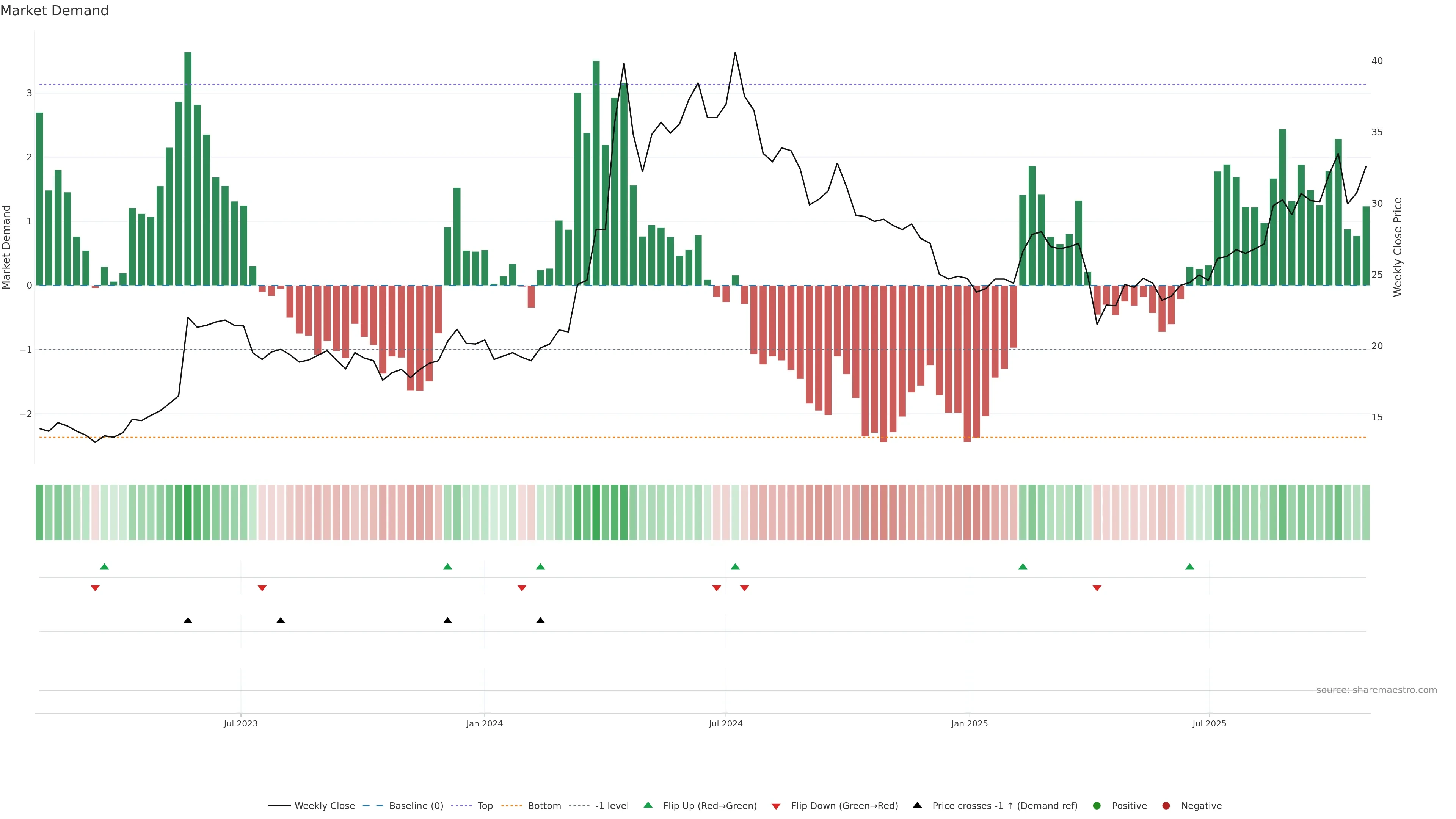Click the dark red Negative circle legend icon

(x=1166, y=805)
